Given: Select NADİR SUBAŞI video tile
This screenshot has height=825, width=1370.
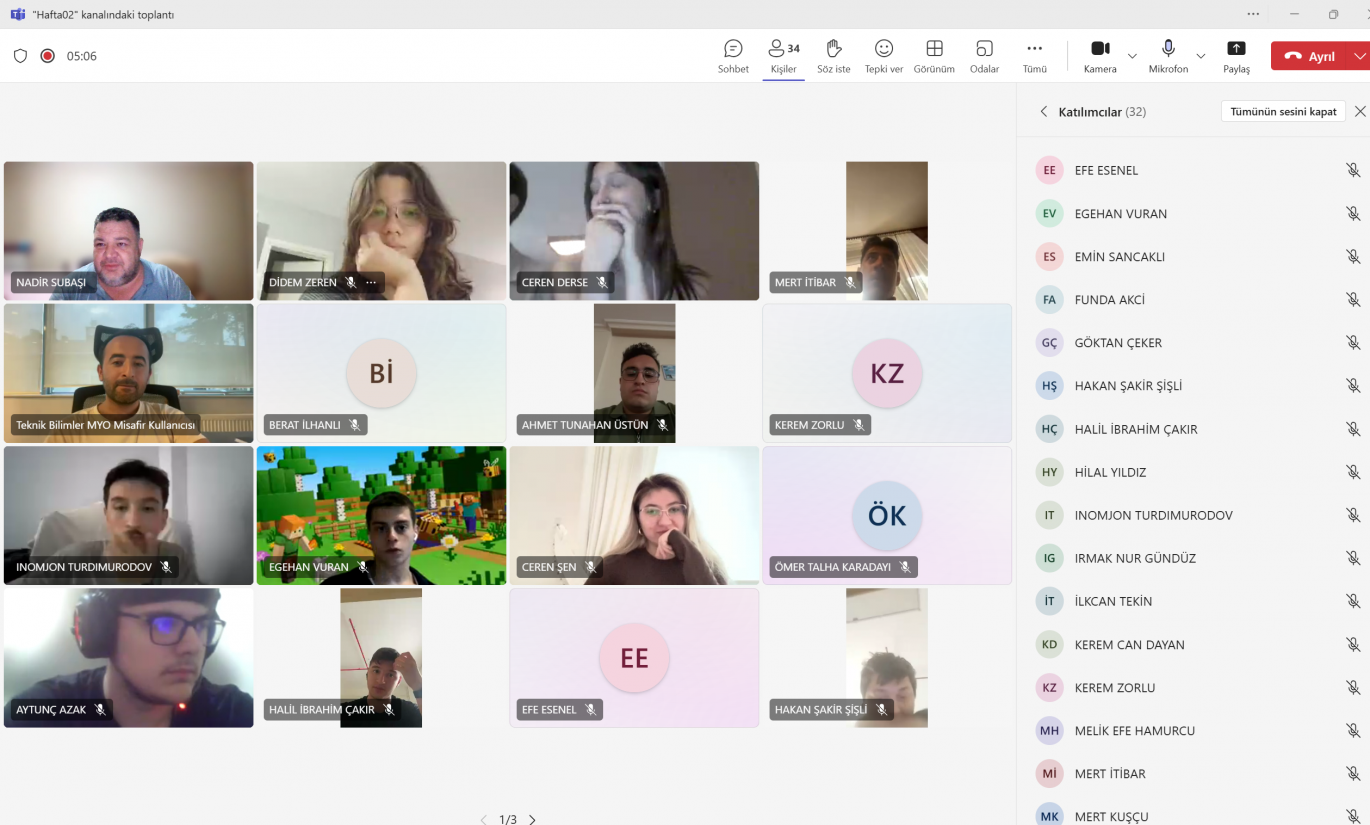Looking at the screenshot, I should point(128,231).
